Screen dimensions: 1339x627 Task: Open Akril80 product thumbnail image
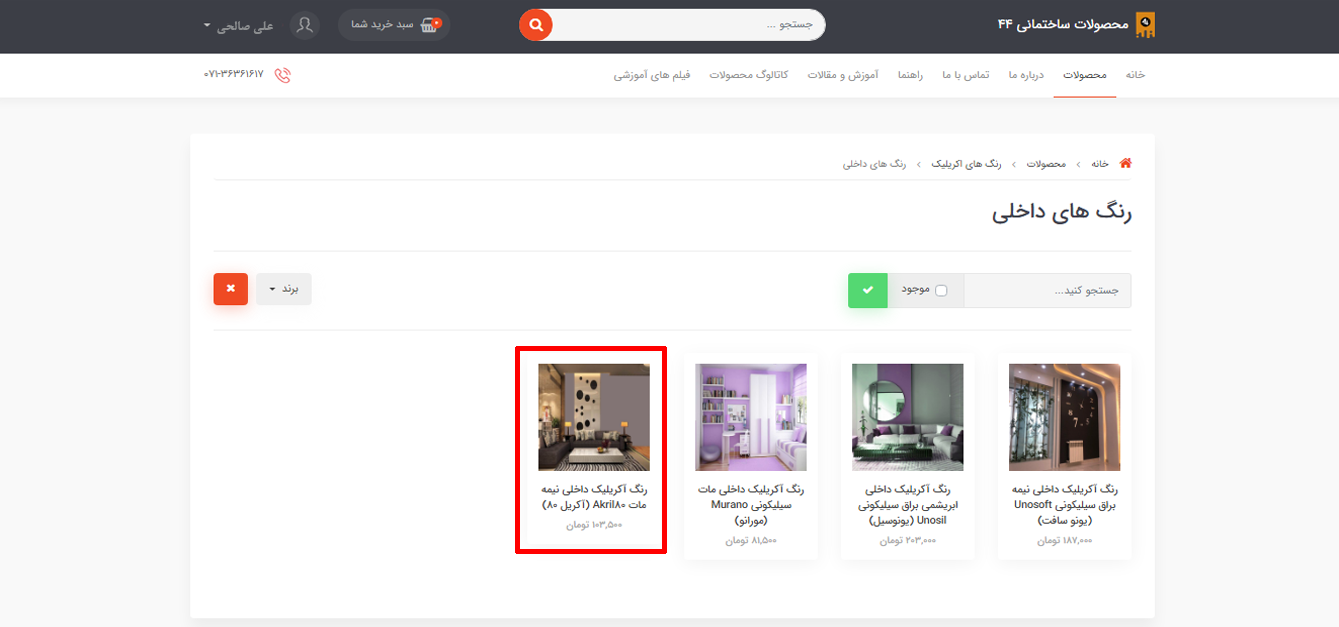coord(594,417)
